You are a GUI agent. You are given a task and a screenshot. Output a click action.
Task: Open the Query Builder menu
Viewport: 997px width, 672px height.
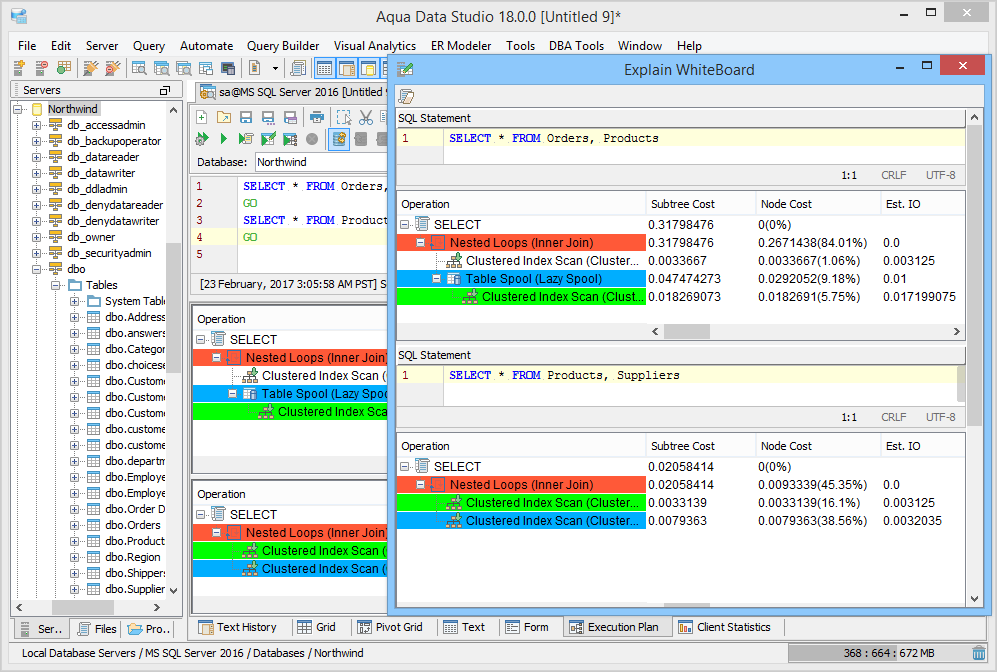point(283,46)
